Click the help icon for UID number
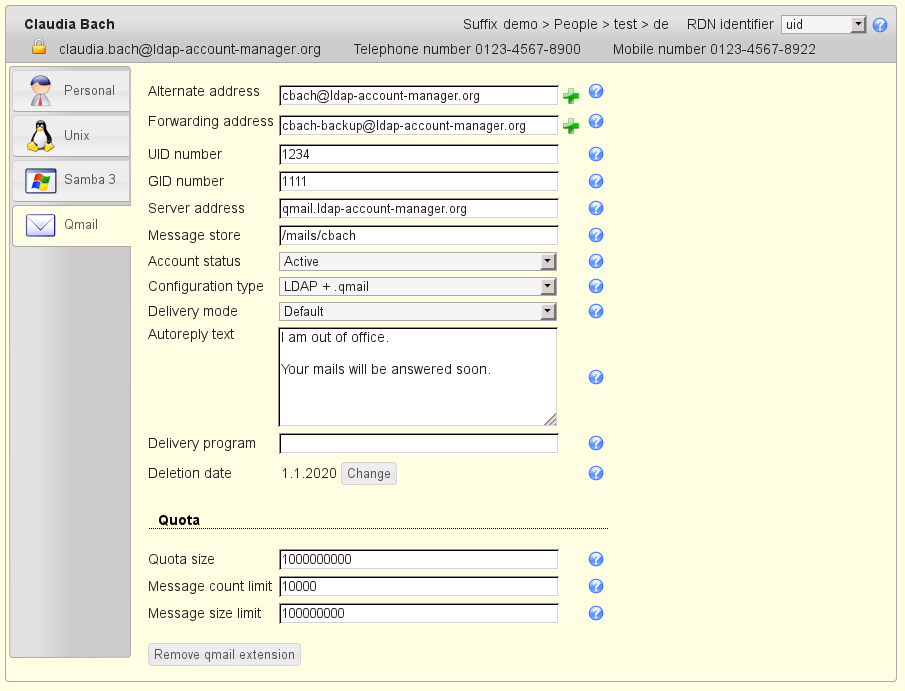 [x=596, y=154]
